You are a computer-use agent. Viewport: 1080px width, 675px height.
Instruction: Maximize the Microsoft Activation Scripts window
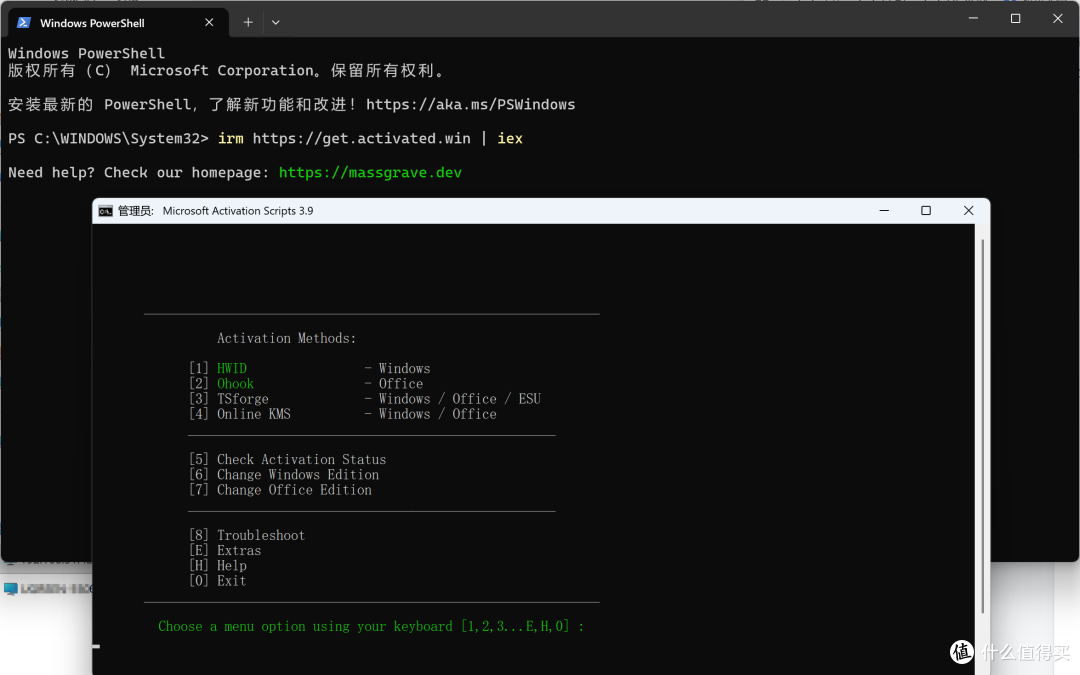point(926,211)
